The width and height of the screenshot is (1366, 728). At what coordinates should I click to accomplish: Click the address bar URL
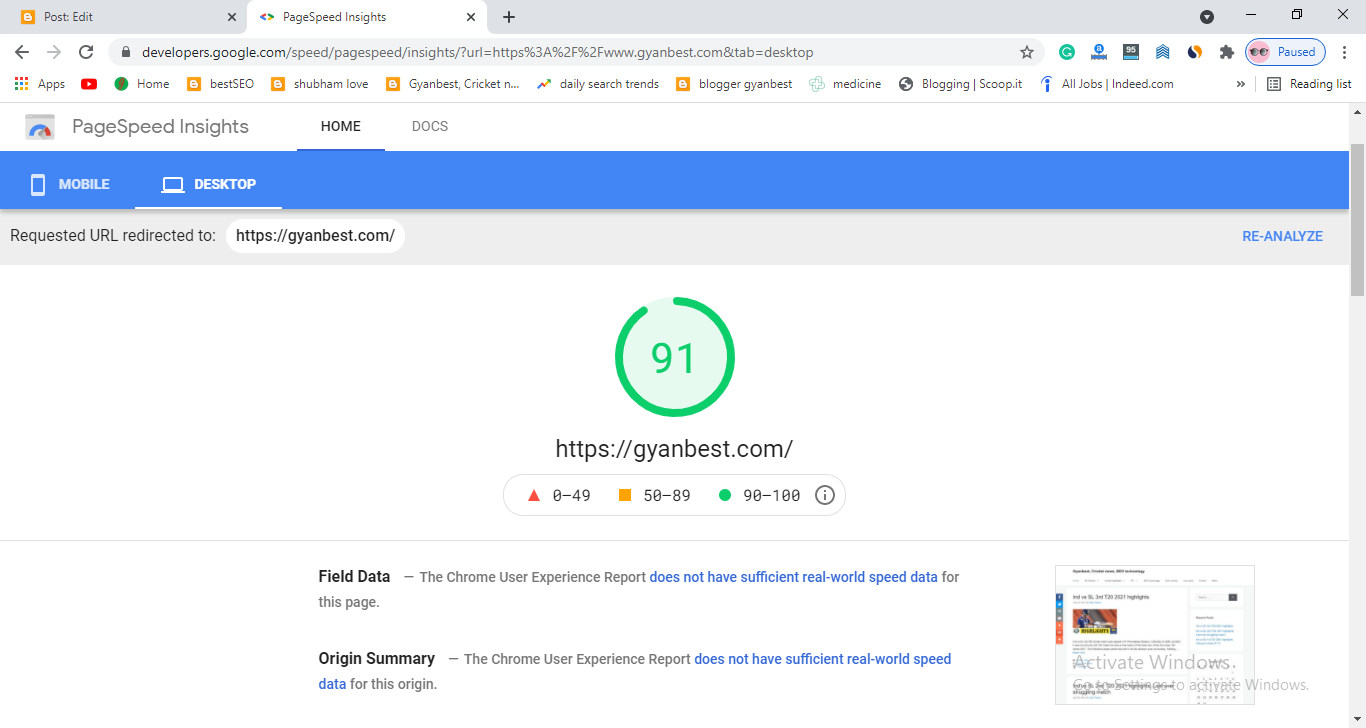coord(477,52)
